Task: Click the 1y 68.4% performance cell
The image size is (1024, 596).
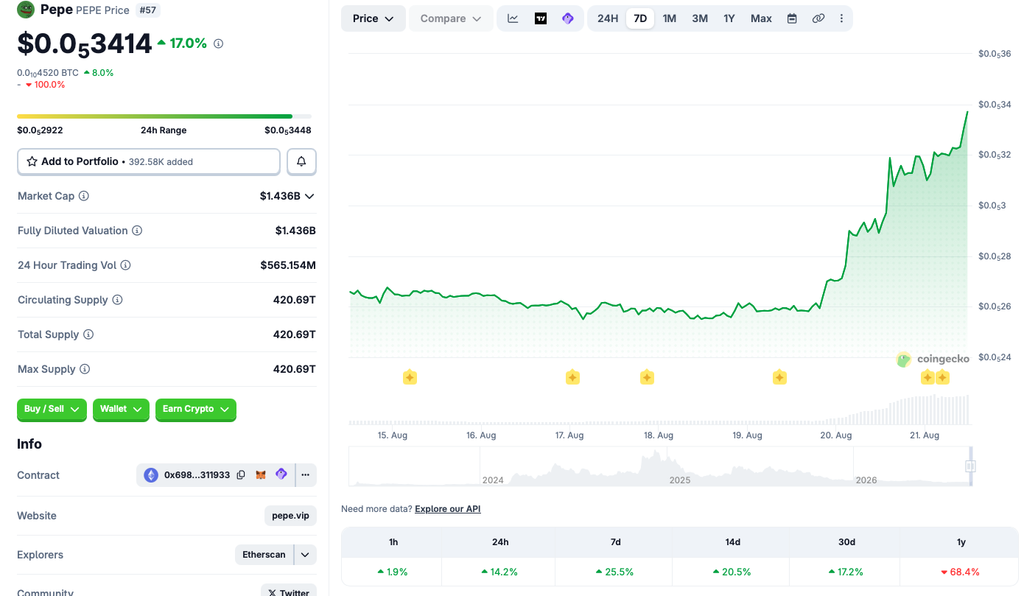Action: pos(960,572)
